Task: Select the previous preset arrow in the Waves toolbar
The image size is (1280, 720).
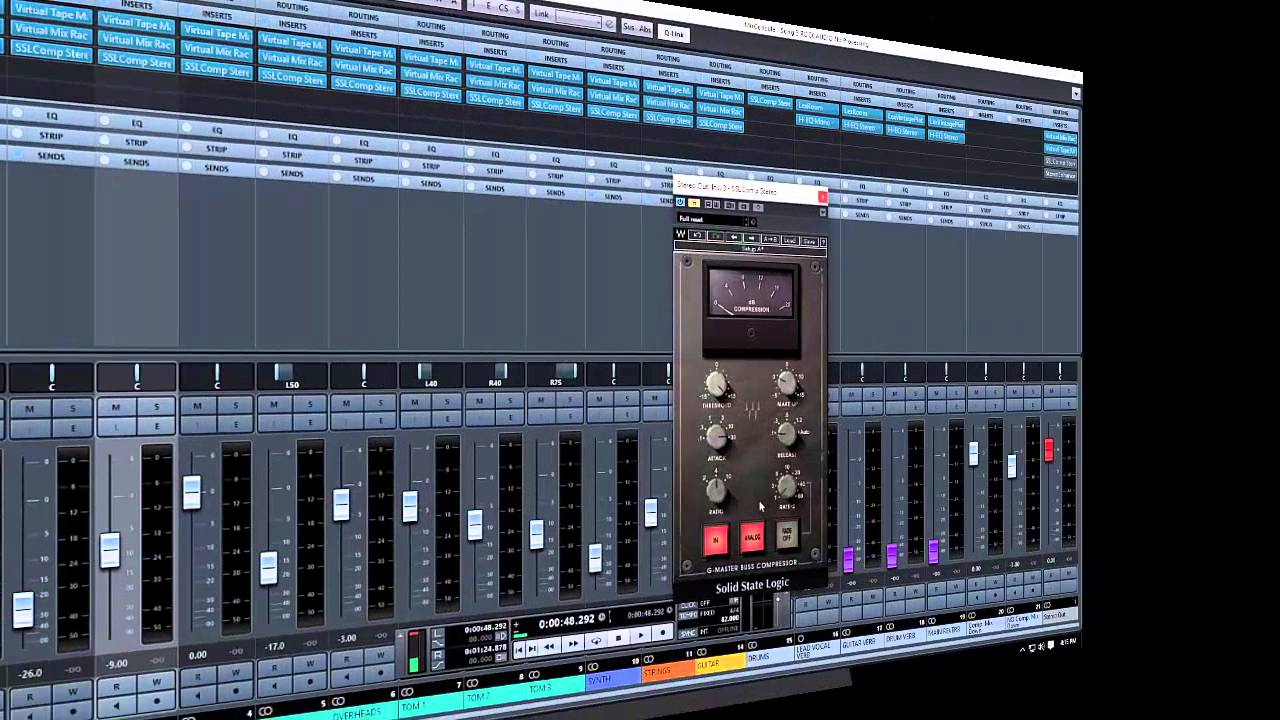Action: point(734,237)
